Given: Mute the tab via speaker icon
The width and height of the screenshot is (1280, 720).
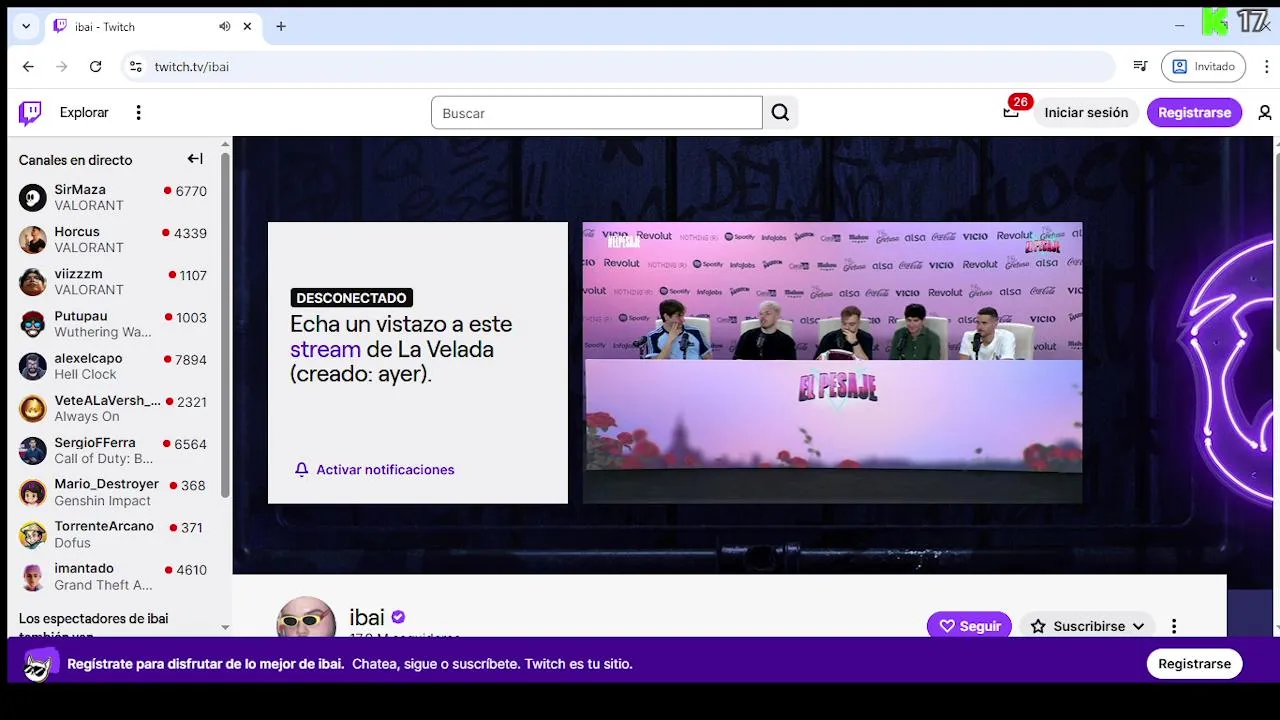Looking at the screenshot, I should click(x=225, y=26).
